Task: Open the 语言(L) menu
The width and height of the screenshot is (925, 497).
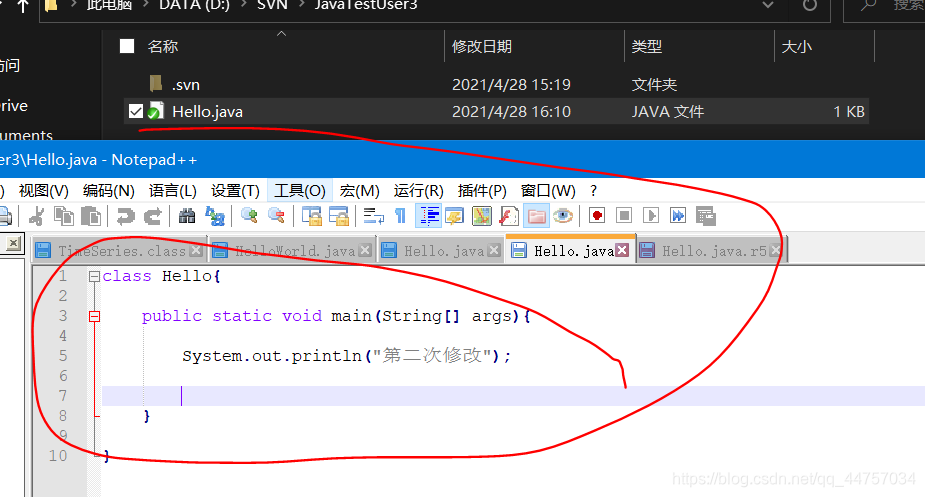Action: (172, 191)
